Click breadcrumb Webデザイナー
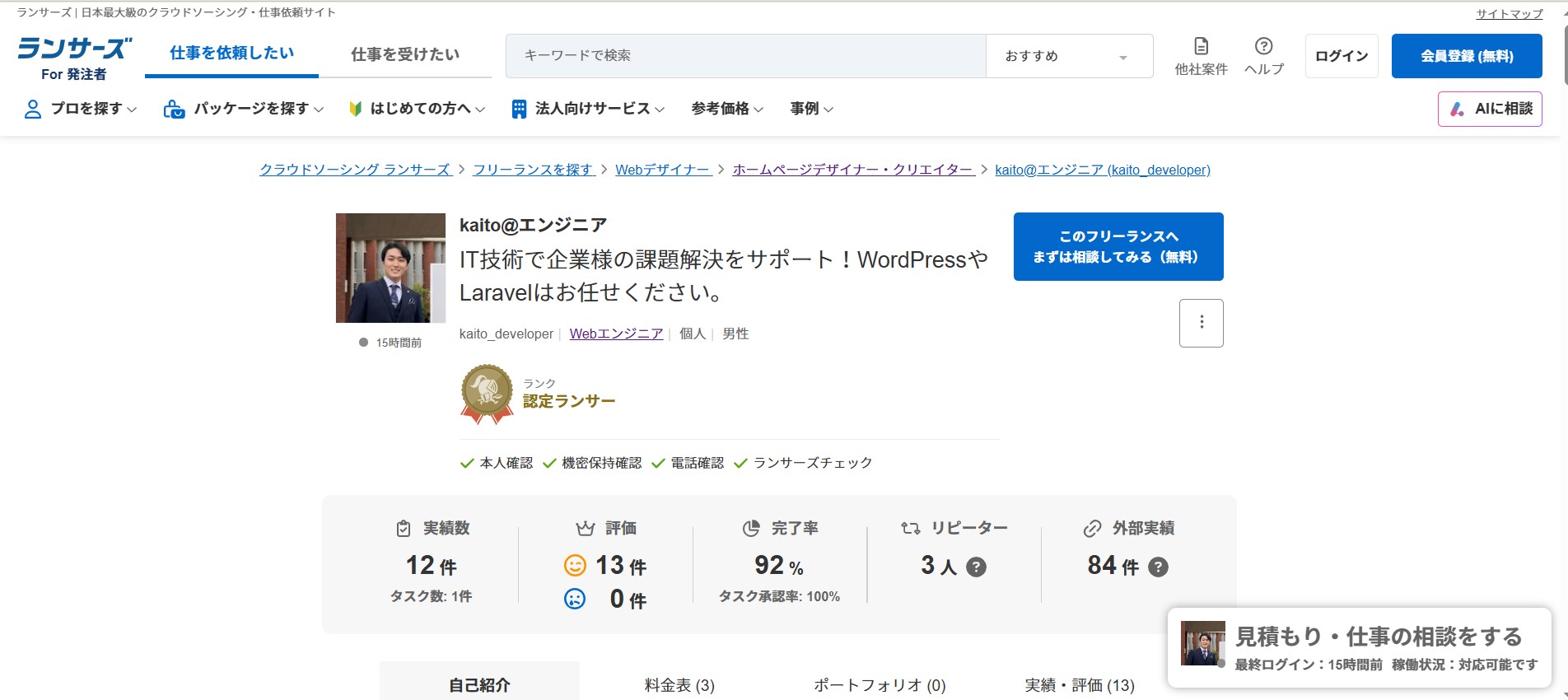Screen dimensions: 1568x700 tap(663, 170)
